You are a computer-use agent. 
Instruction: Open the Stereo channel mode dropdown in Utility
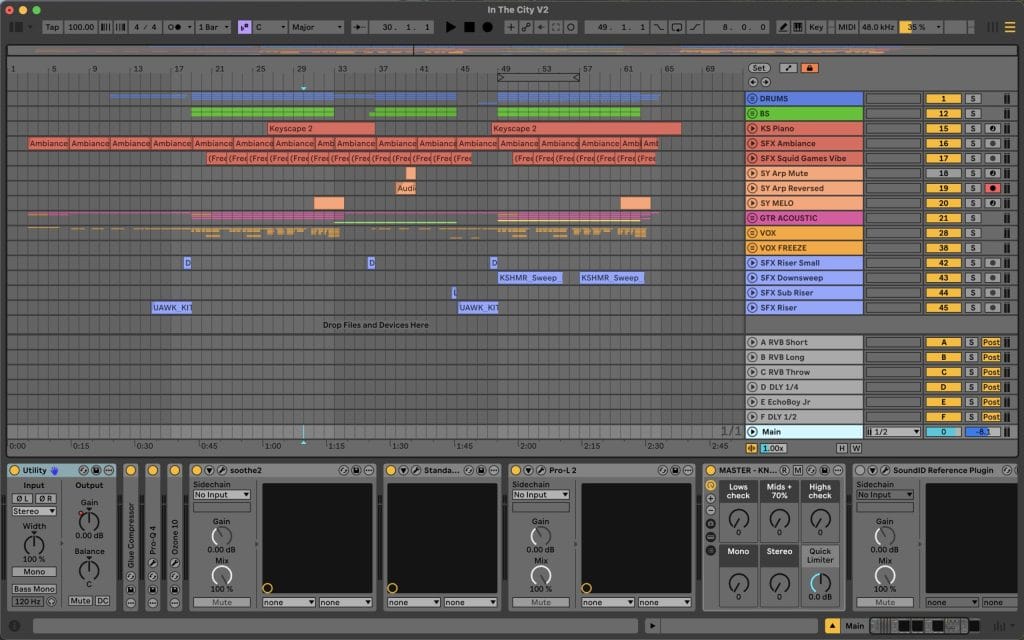click(x=33, y=511)
